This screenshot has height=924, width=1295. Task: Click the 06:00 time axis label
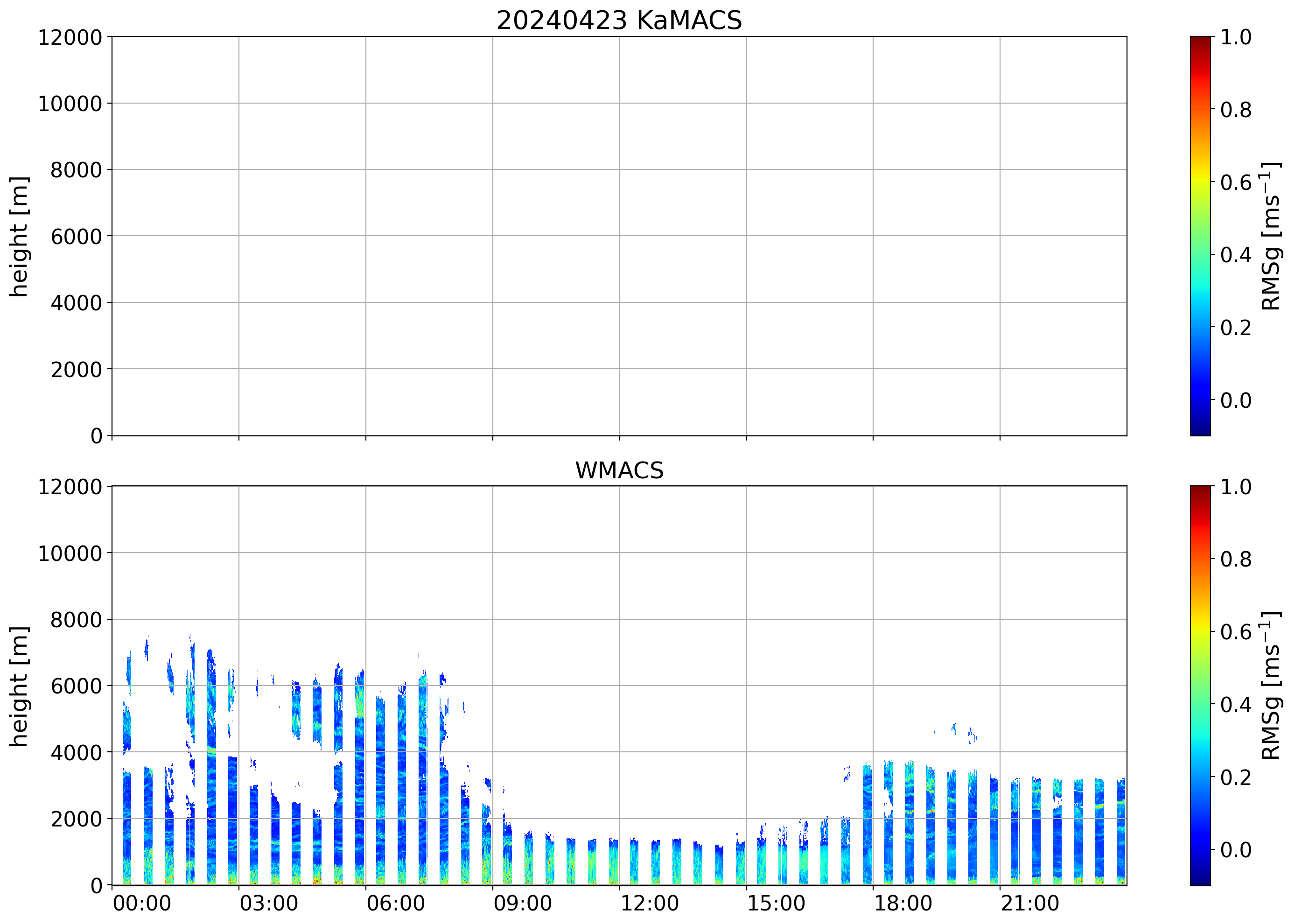coord(395,903)
